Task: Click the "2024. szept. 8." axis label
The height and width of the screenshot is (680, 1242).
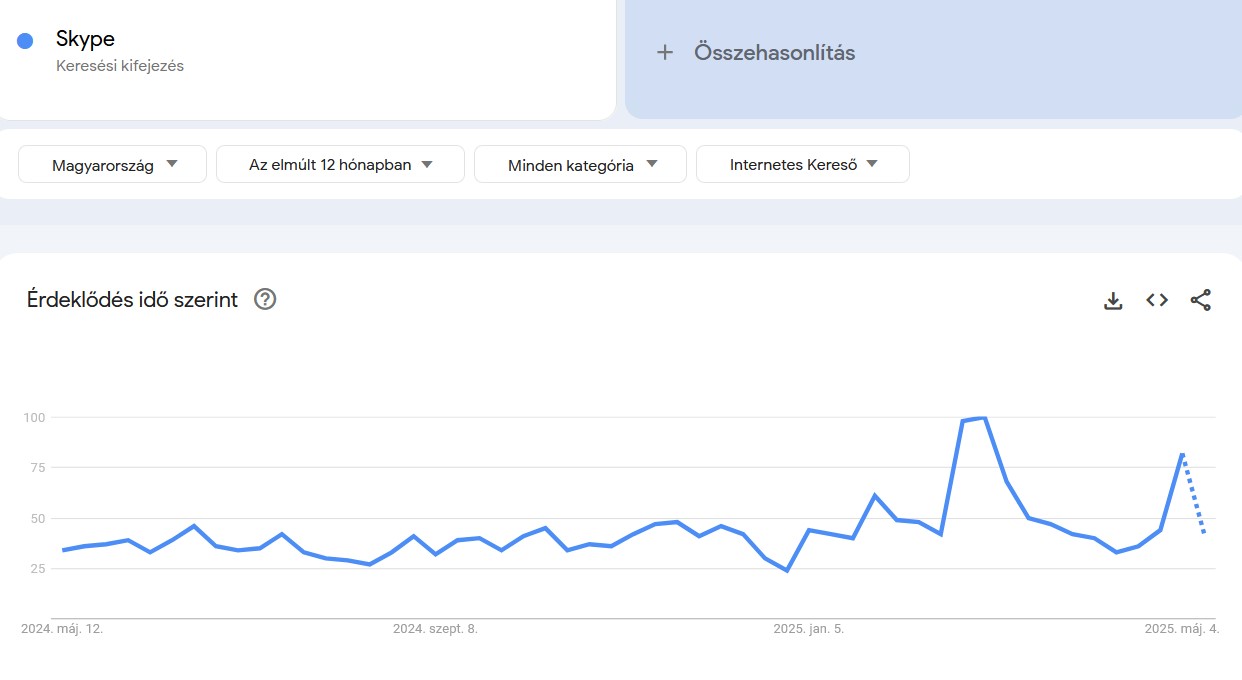Action: pos(434,629)
